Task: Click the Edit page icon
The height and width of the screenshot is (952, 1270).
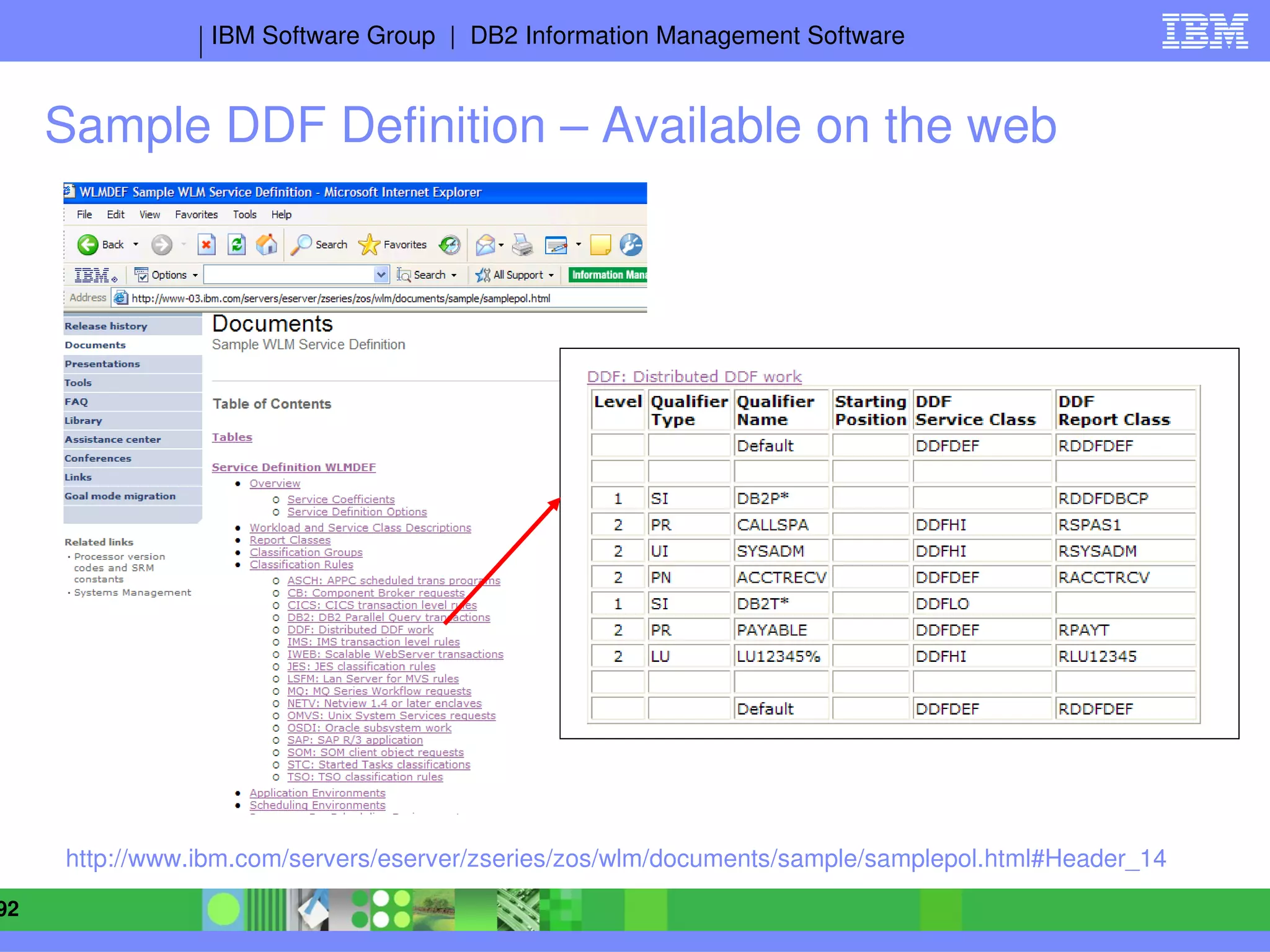Action: [x=556, y=245]
